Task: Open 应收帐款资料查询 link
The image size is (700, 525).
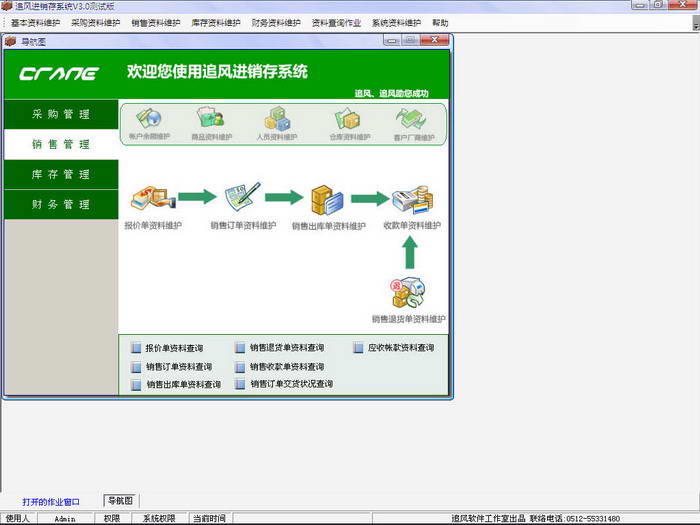Action: pos(401,347)
